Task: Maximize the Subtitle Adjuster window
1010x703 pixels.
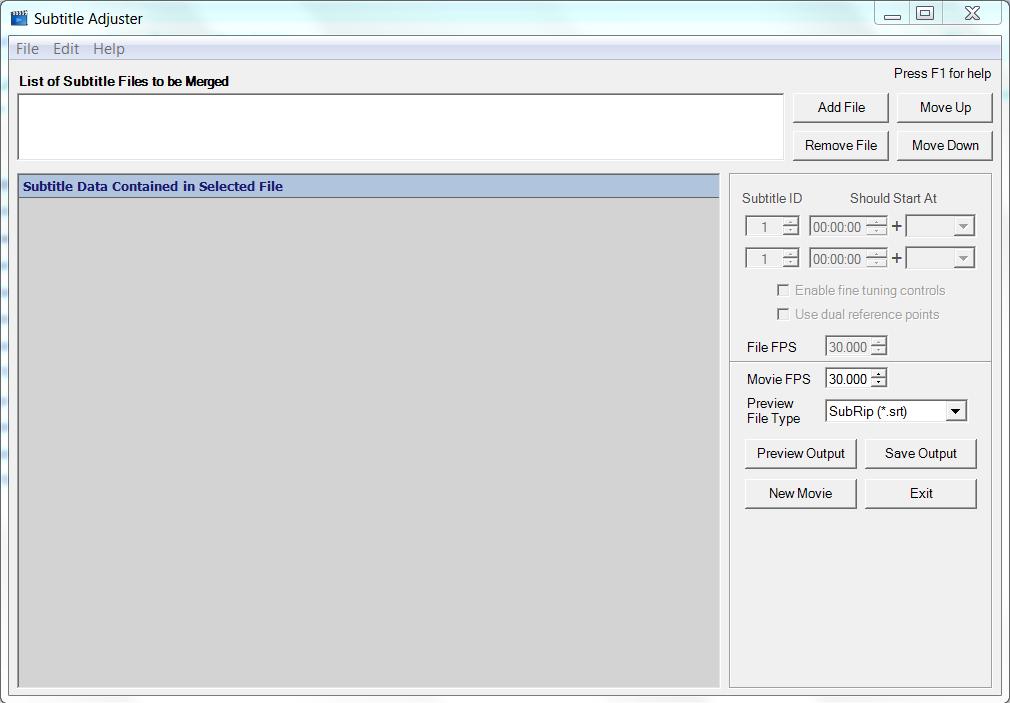Action: pos(925,14)
